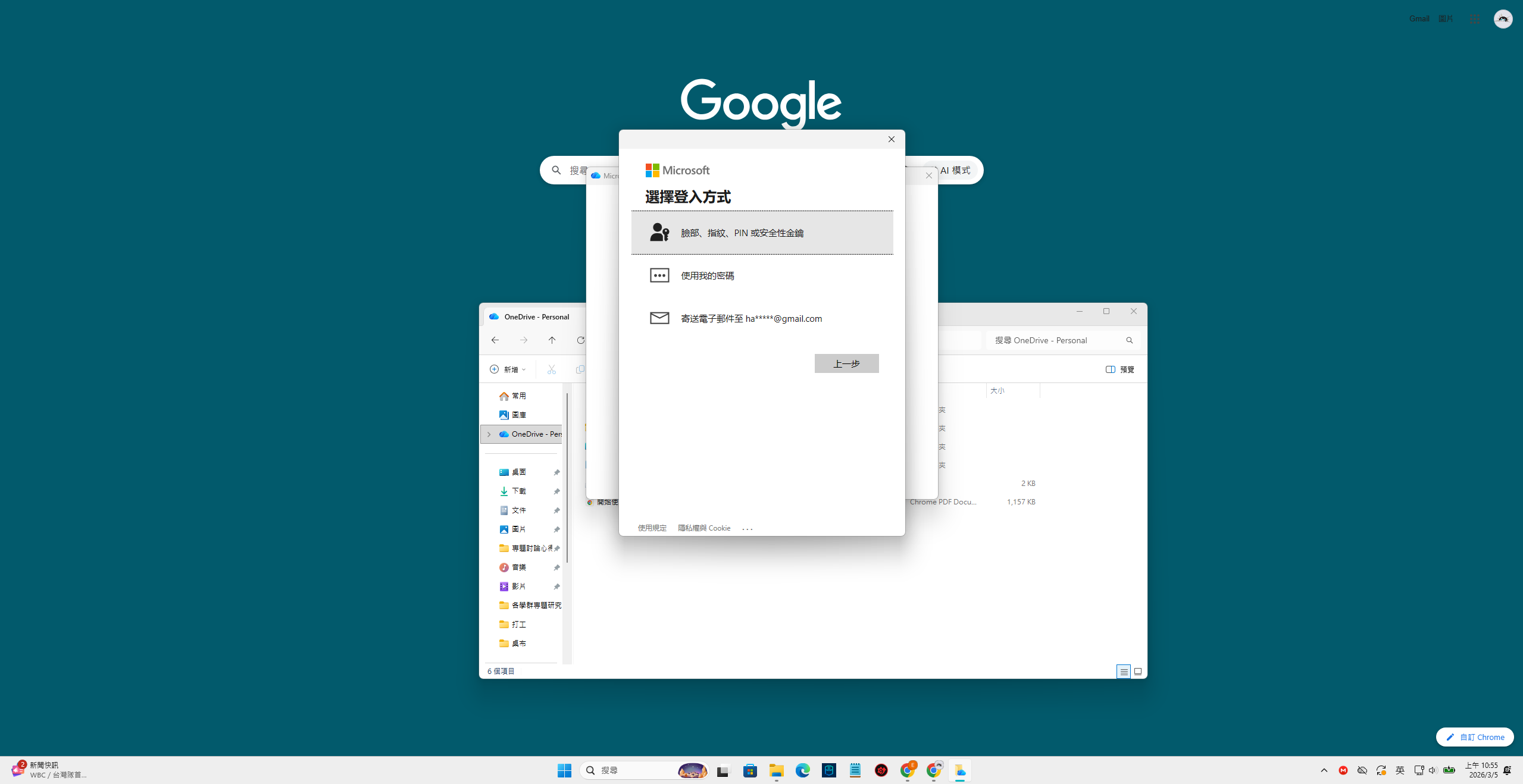Image resolution: width=1523 pixels, height=784 pixels.
Task: Go forward in the OneDrive File Explorer
Action: point(524,340)
